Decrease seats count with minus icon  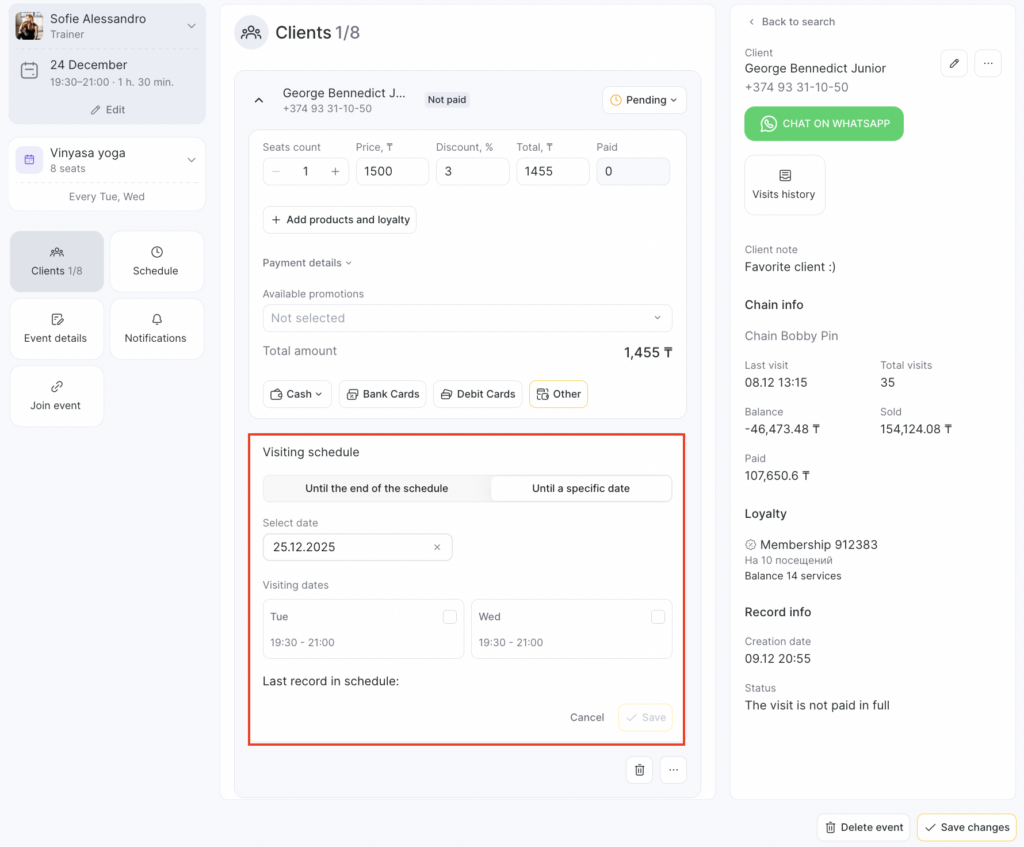click(x=277, y=171)
